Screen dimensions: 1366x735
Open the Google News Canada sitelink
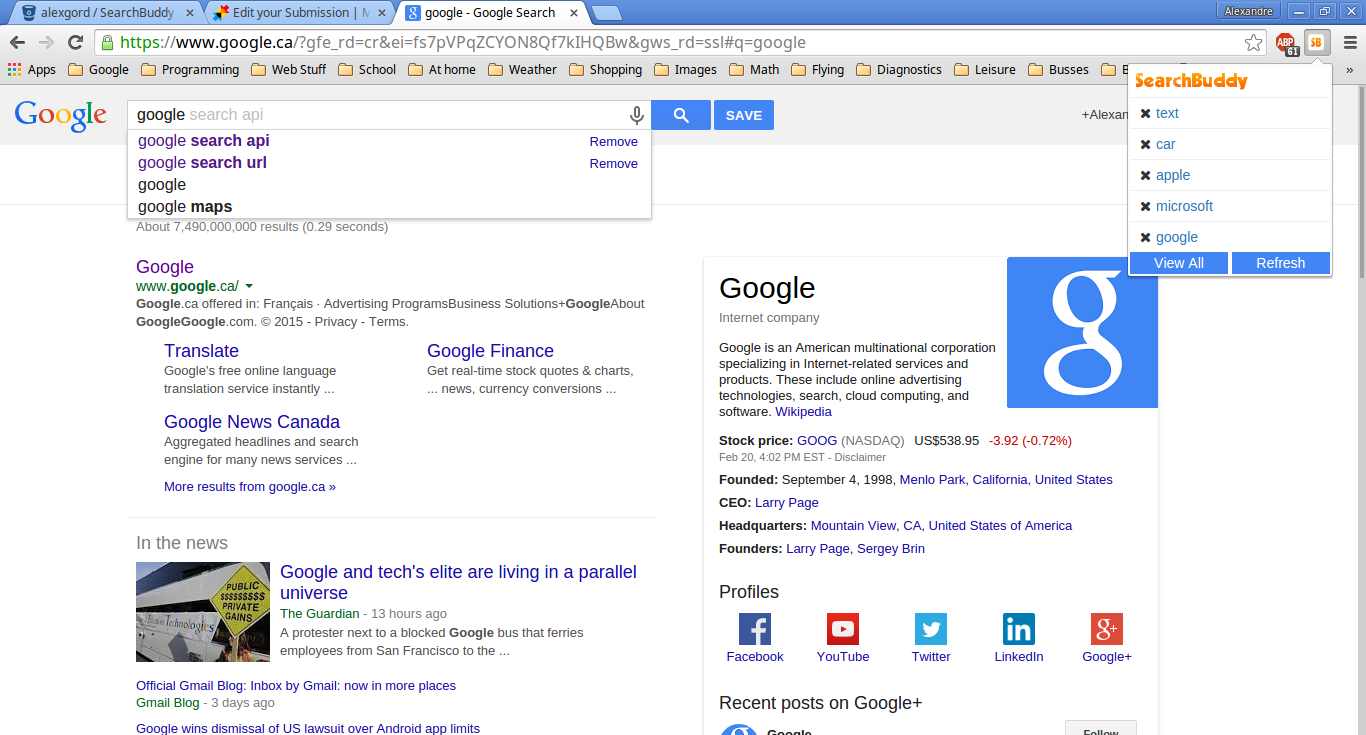click(252, 422)
